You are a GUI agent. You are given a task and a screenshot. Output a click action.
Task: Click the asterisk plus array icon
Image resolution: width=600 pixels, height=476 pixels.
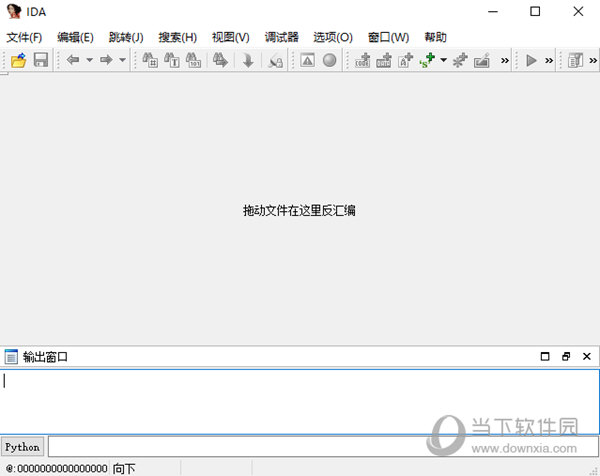tap(460, 60)
